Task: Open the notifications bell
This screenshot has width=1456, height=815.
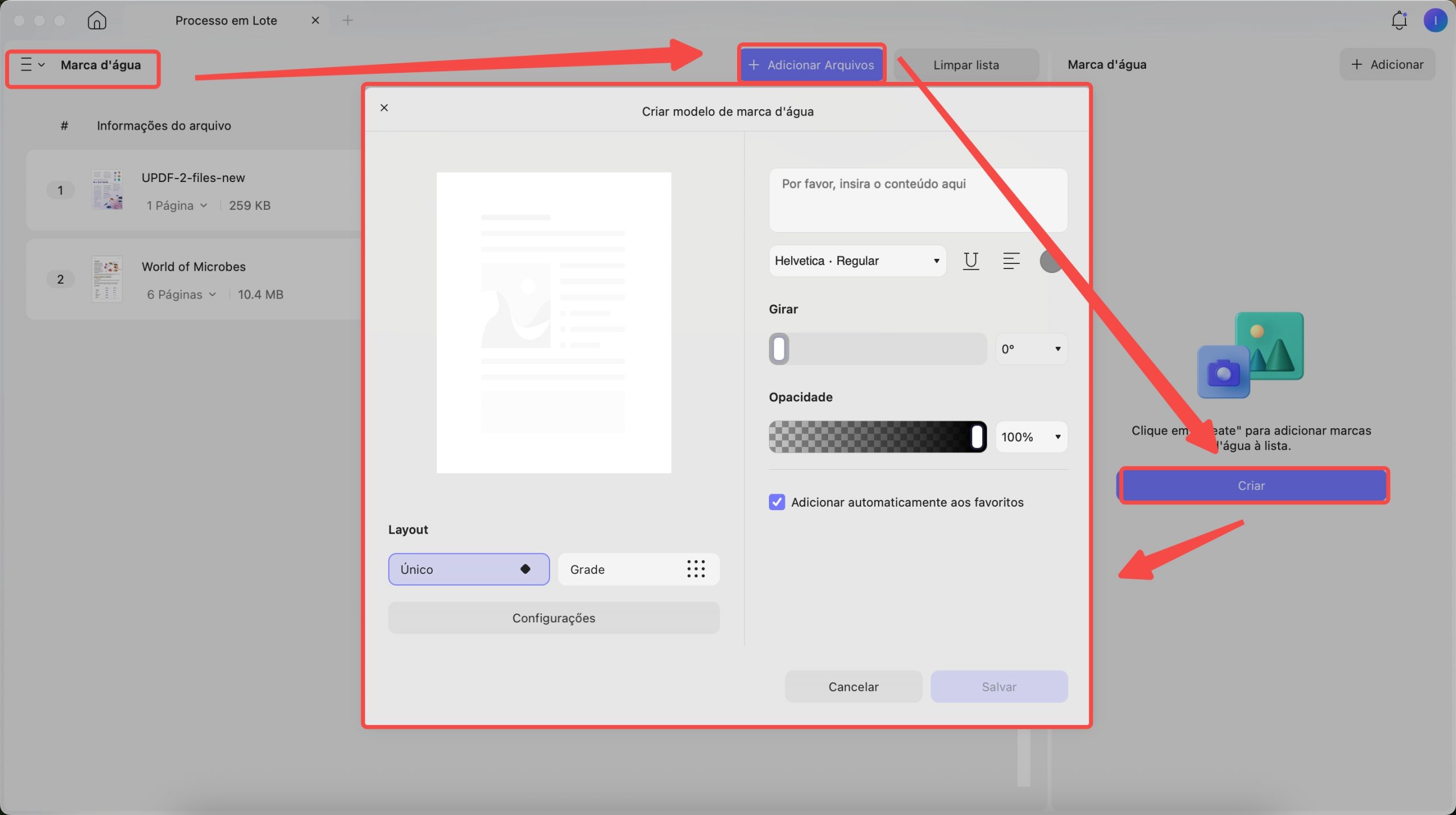Action: point(1399,20)
